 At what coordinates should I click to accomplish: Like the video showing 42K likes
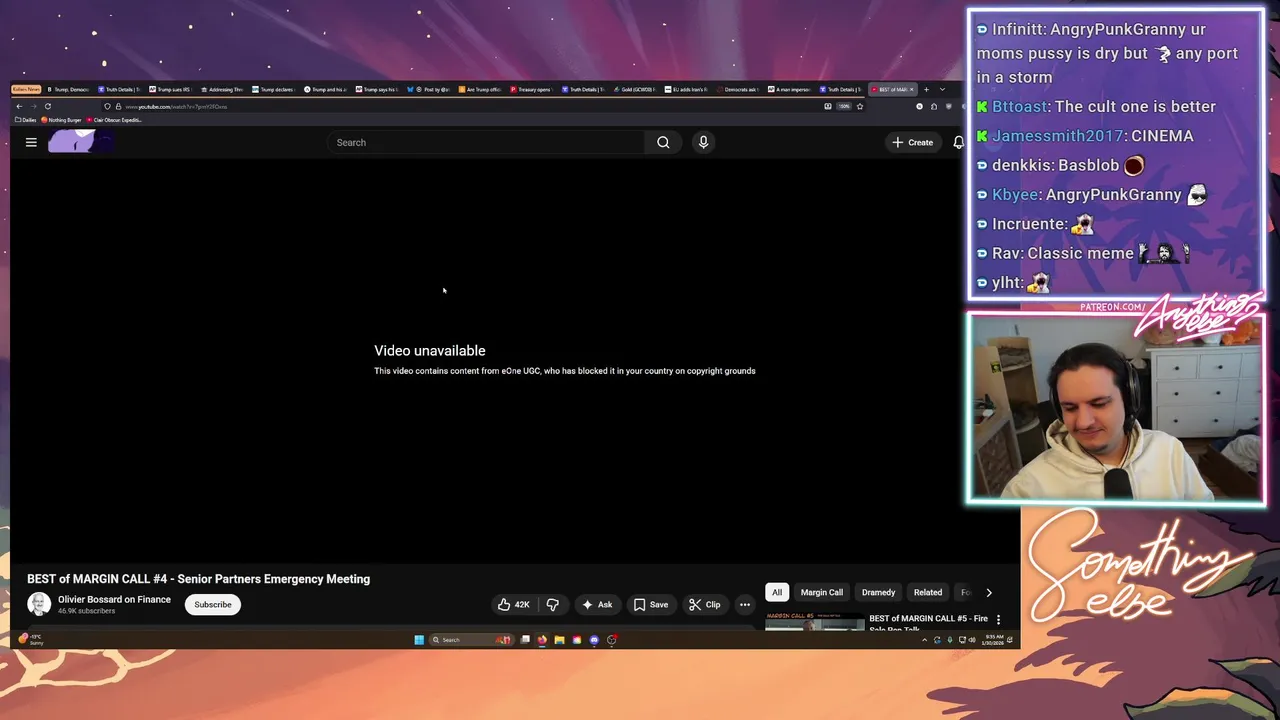[514, 604]
